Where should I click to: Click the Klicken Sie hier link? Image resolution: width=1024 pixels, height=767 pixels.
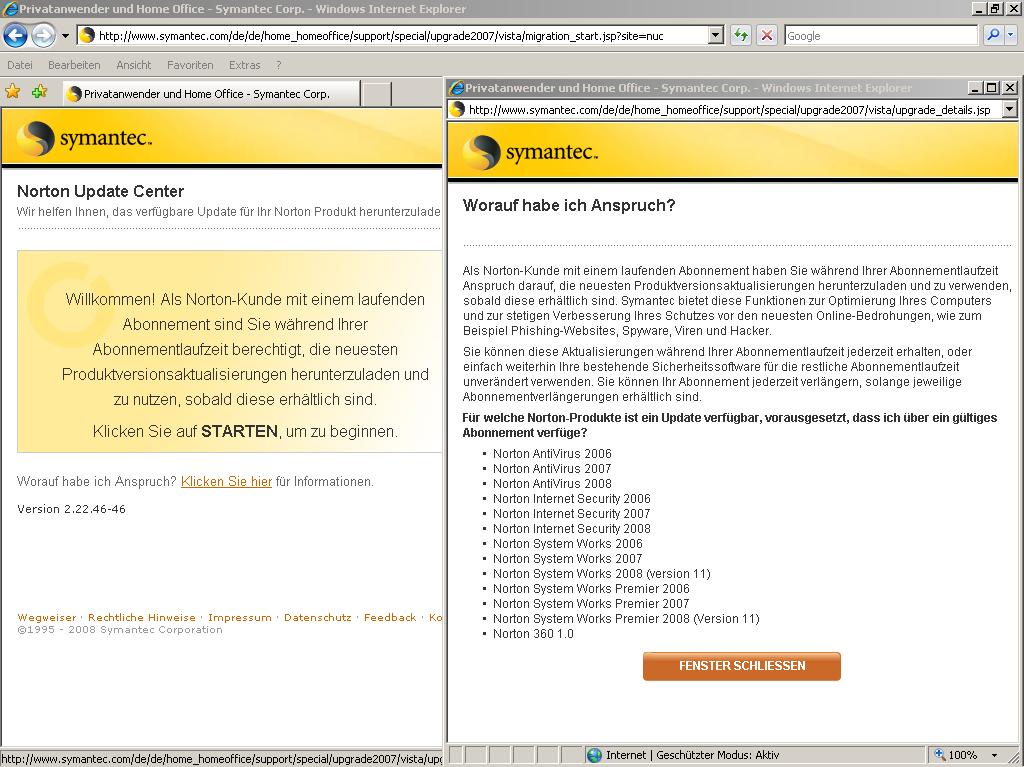pos(226,481)
